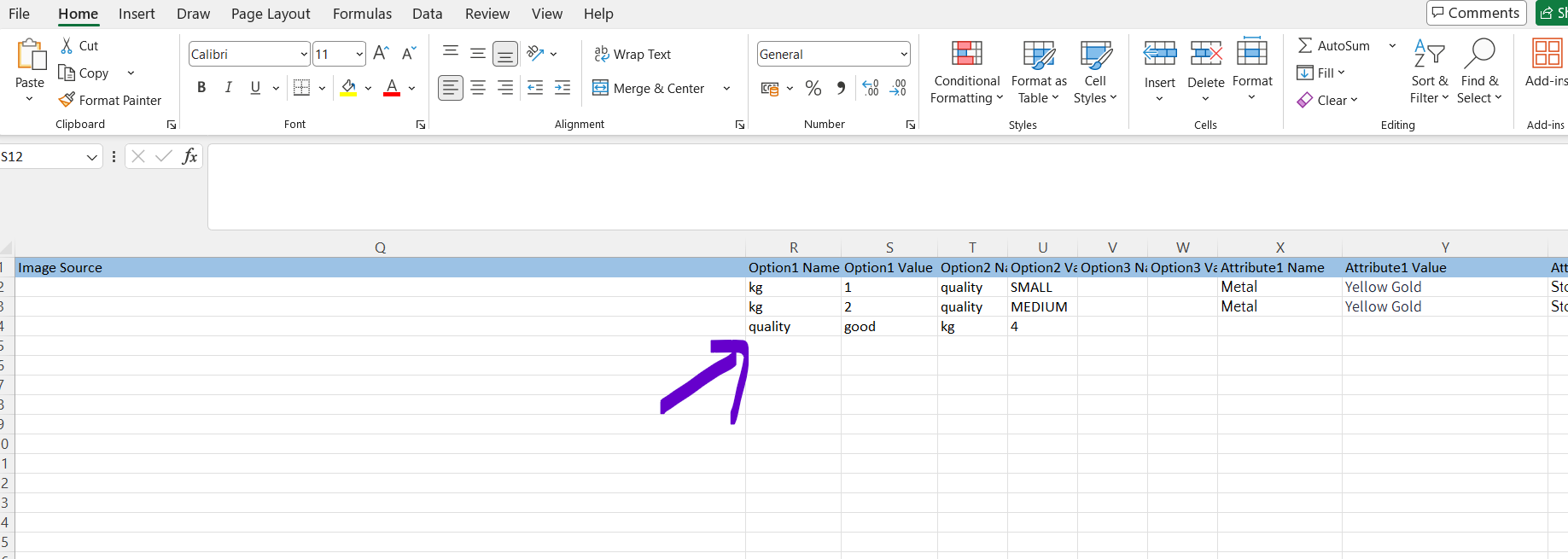
Task: Click Insert Function fx icon
Action: point(189,156)
